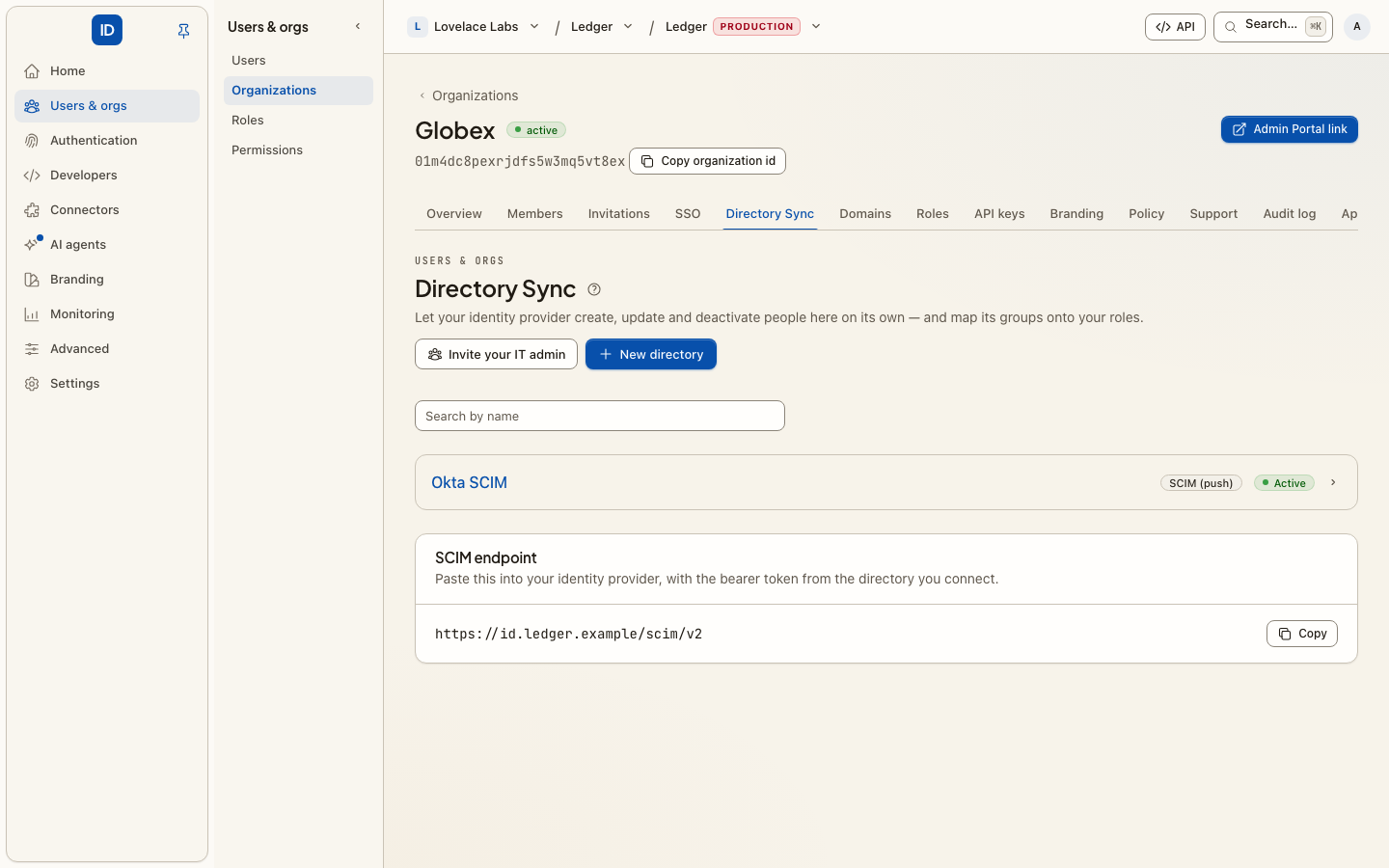Copy the SCIM endpoint URL
The height and width of the screenshot is (868, 1389).
(1302, 634)
